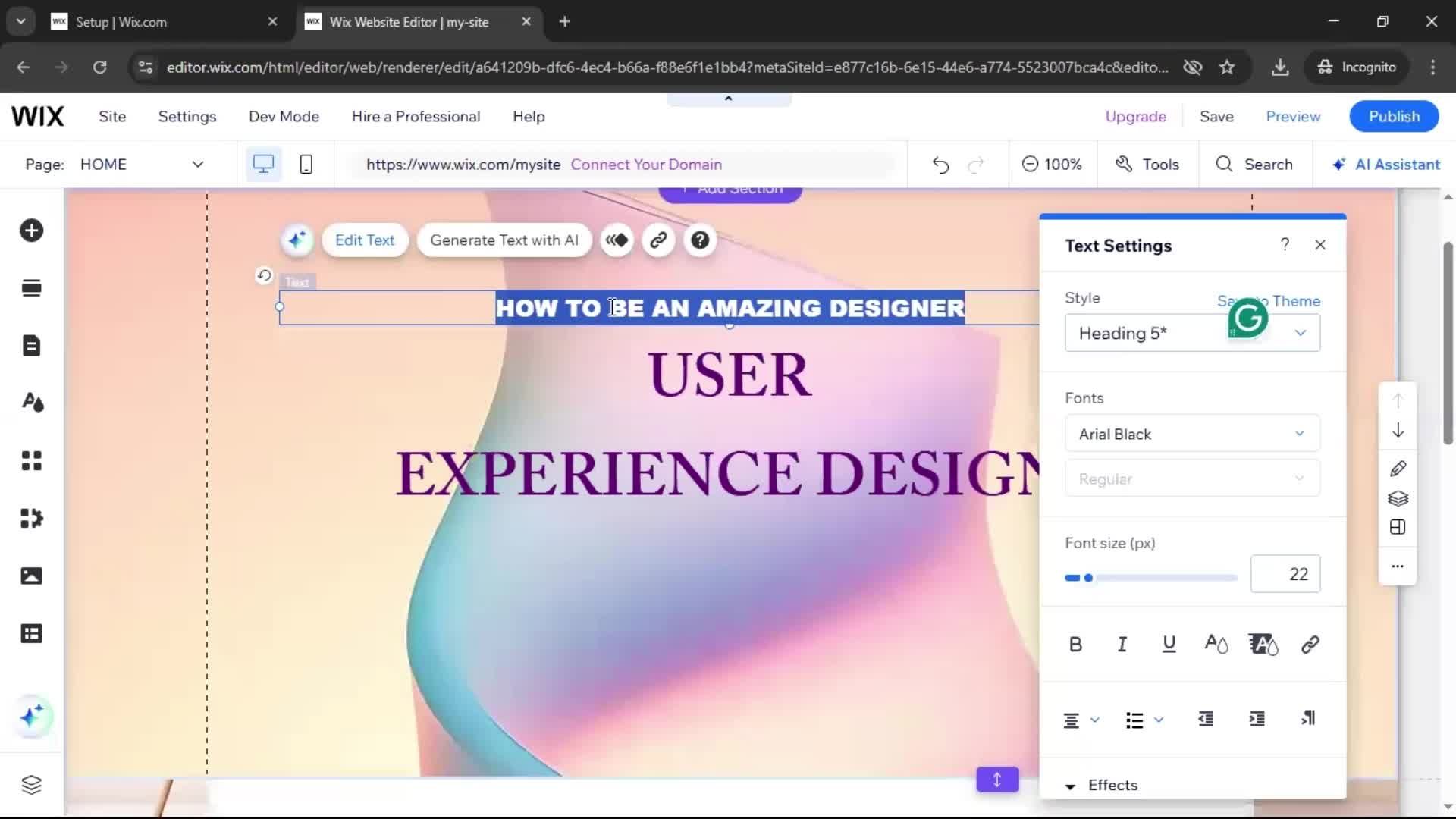Open Hire a Professional menu

click(x=416, y=117)
